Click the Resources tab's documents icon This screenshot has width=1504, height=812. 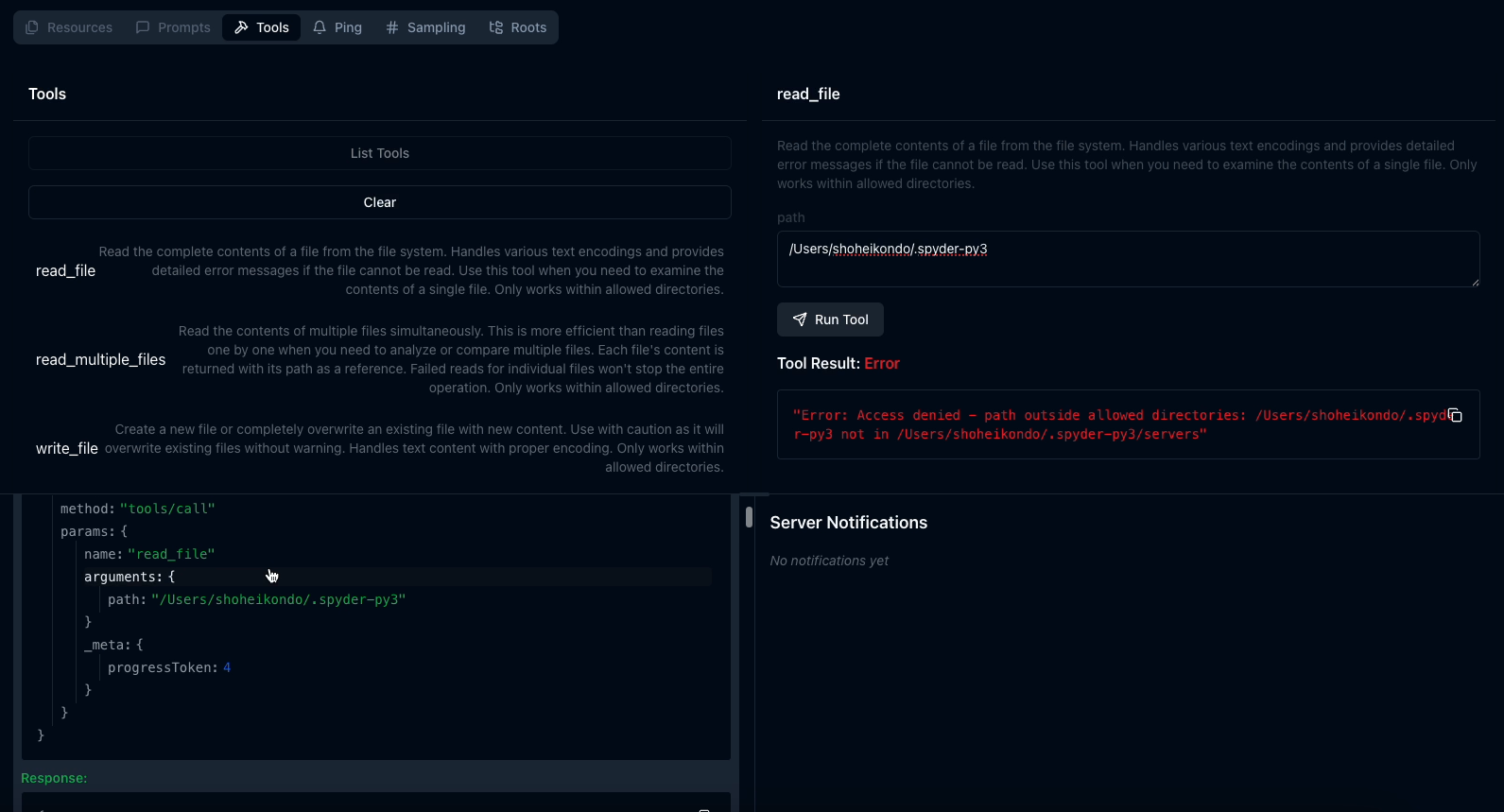point(32,27)
